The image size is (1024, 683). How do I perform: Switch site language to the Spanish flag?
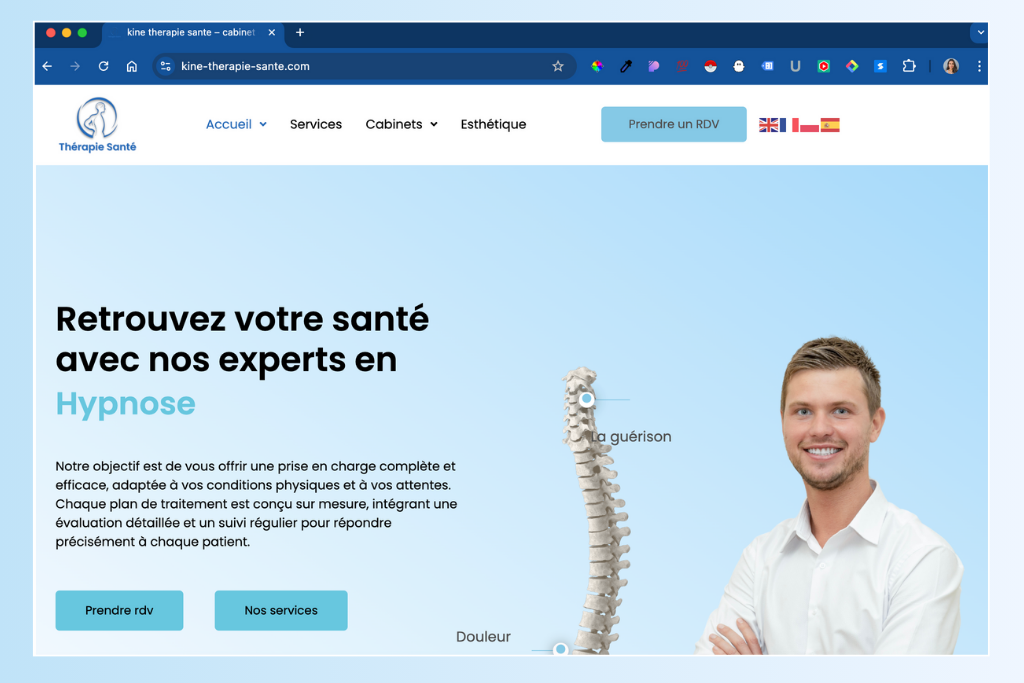coord(830,125)
